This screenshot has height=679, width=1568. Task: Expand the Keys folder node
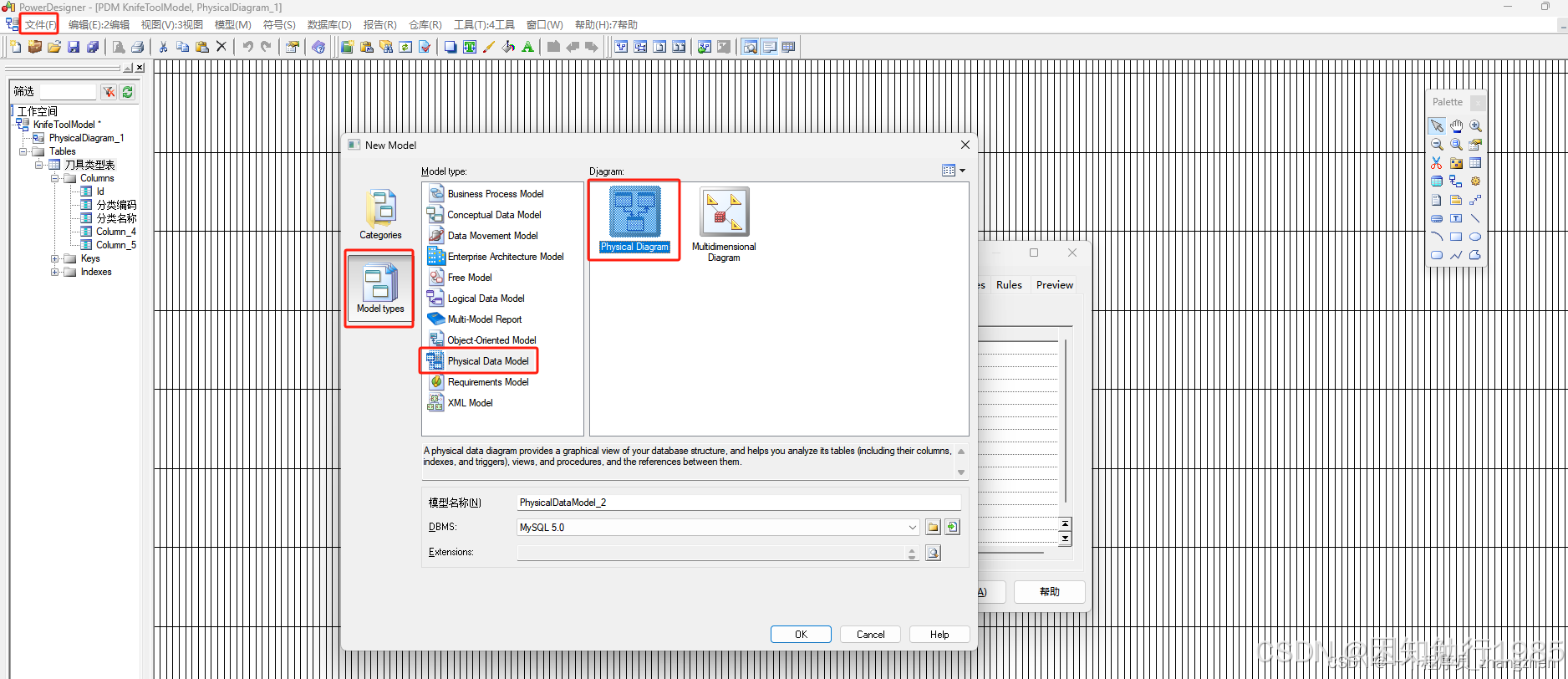[x=54, y=258]
